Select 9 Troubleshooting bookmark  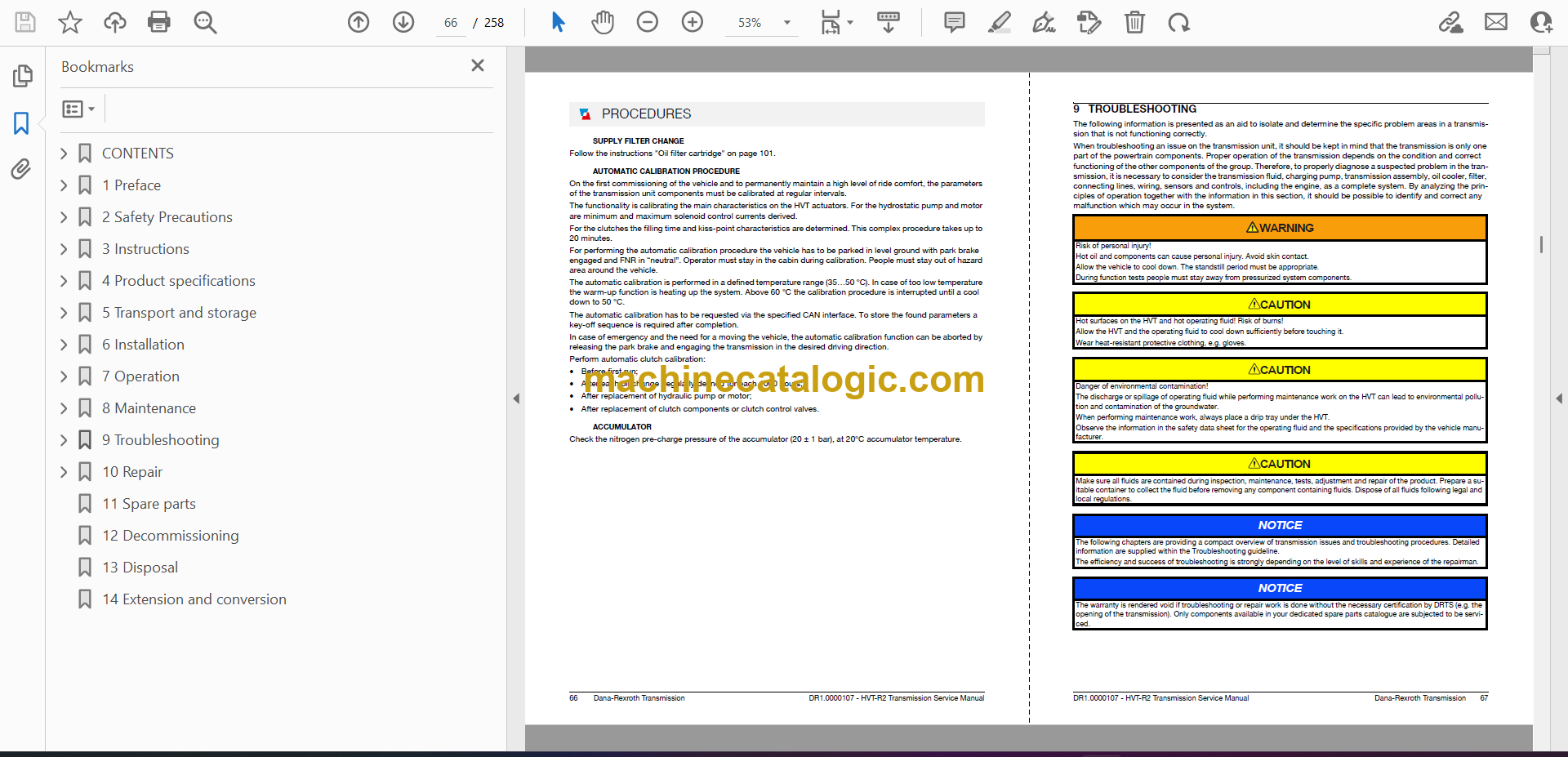[160, 440]
